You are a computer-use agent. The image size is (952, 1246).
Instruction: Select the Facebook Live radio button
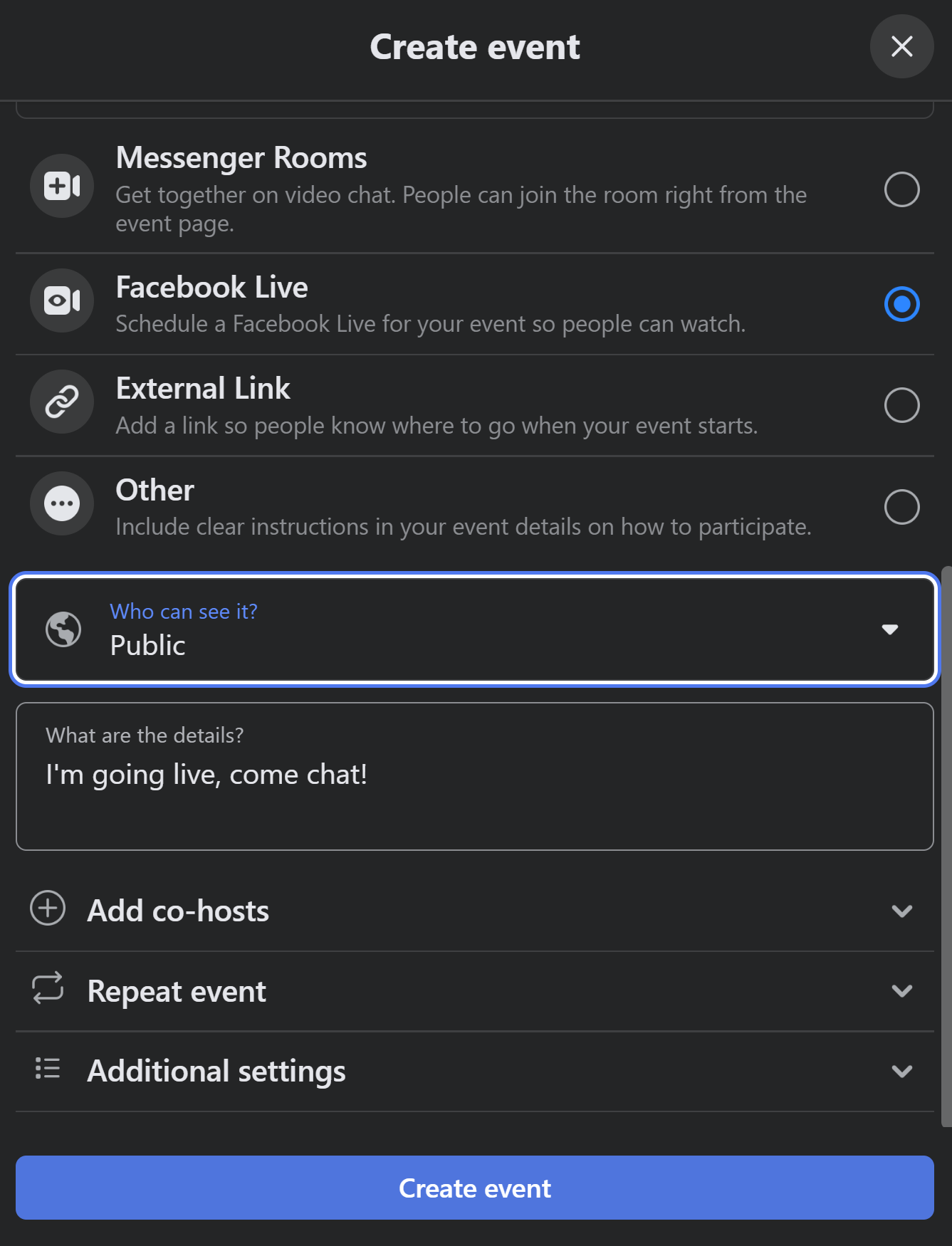(901, 304)
